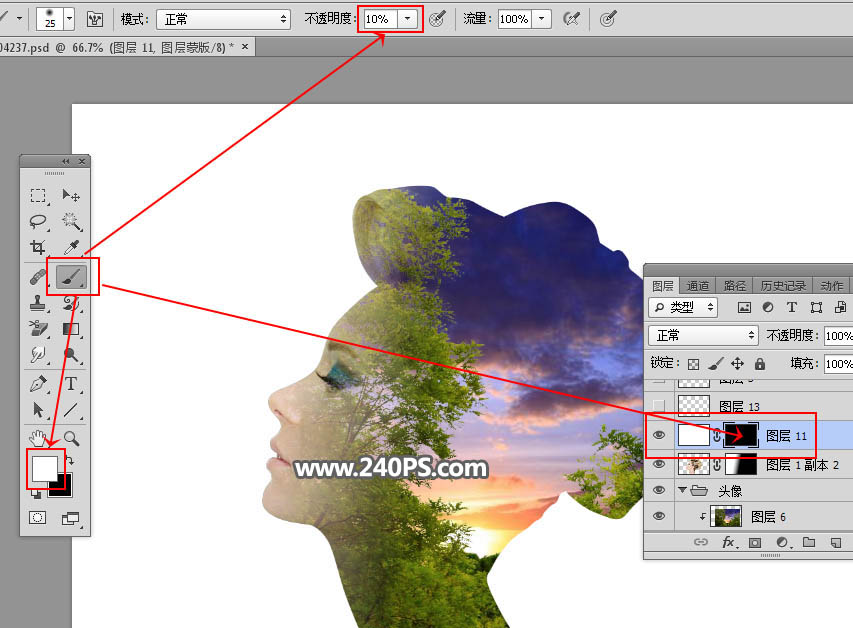853x628 pixels.
Task: Collapse the 头像 layer group
Action: click(x=683, y=490)
